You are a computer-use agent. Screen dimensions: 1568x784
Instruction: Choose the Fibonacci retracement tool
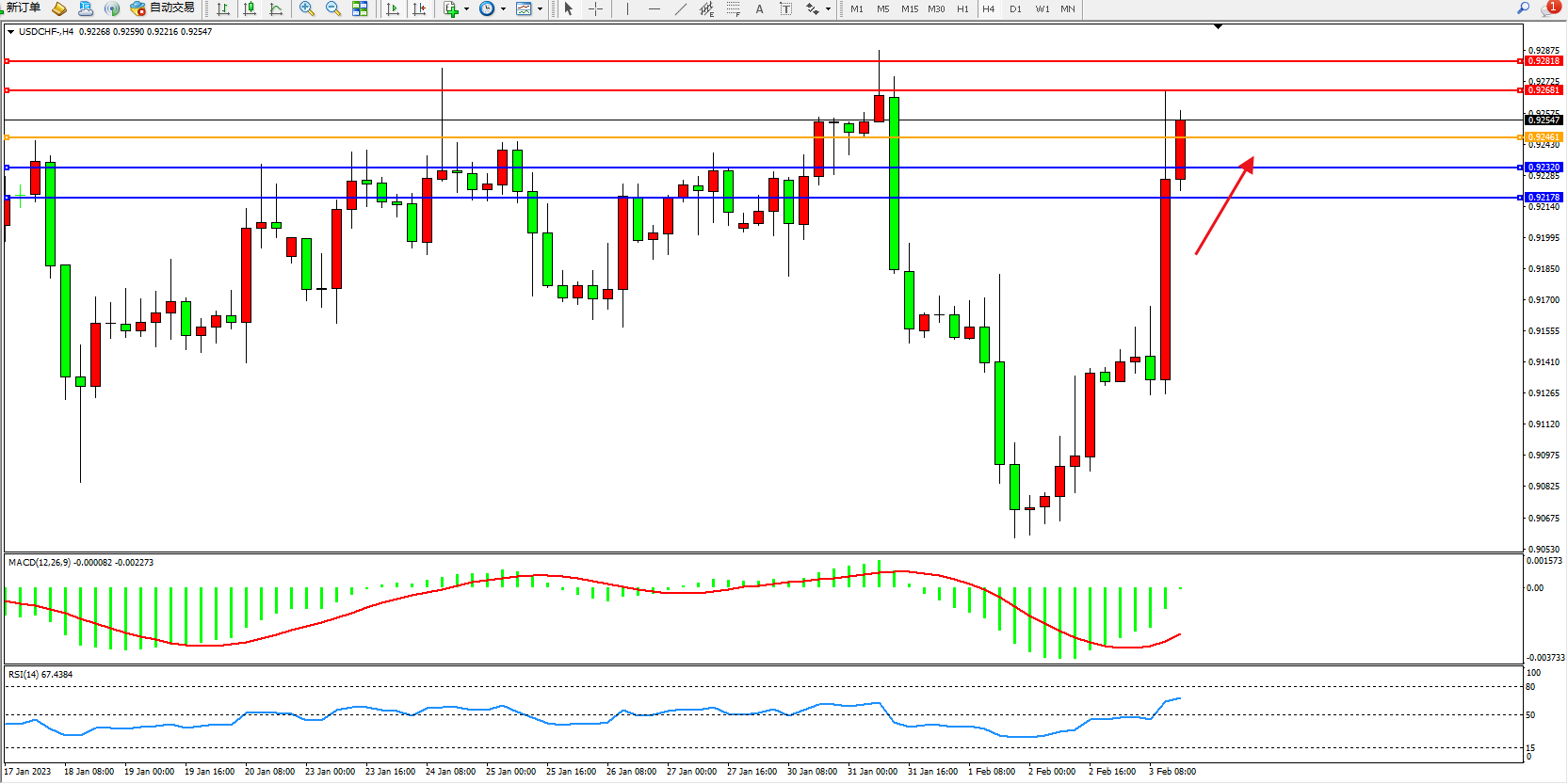tap(734, 8)
